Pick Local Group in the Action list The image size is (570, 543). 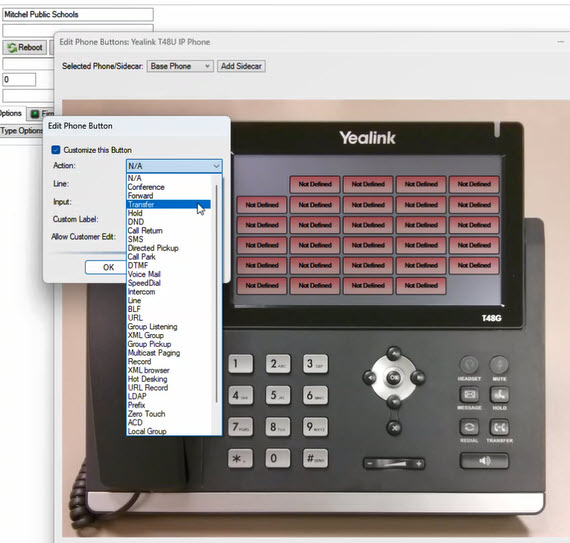coord(169,431)
